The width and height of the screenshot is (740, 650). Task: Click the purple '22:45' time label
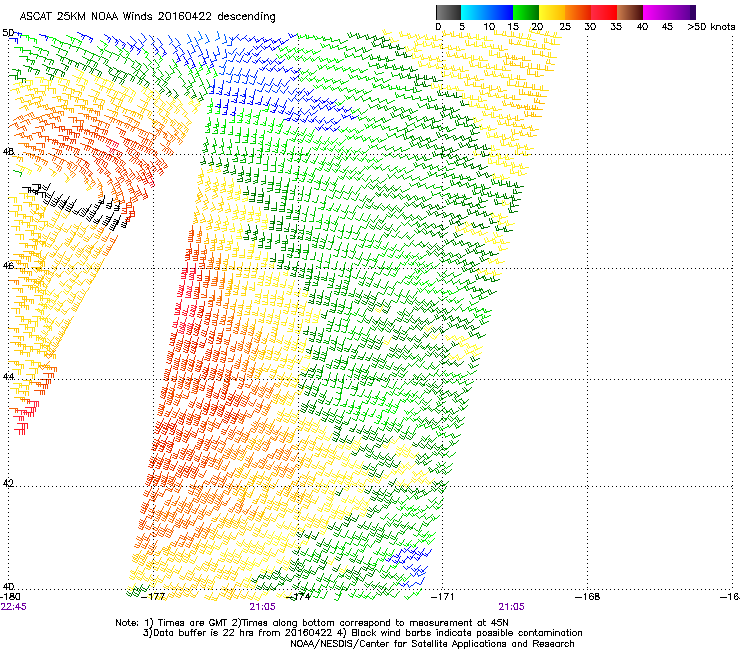click(13, 607)
